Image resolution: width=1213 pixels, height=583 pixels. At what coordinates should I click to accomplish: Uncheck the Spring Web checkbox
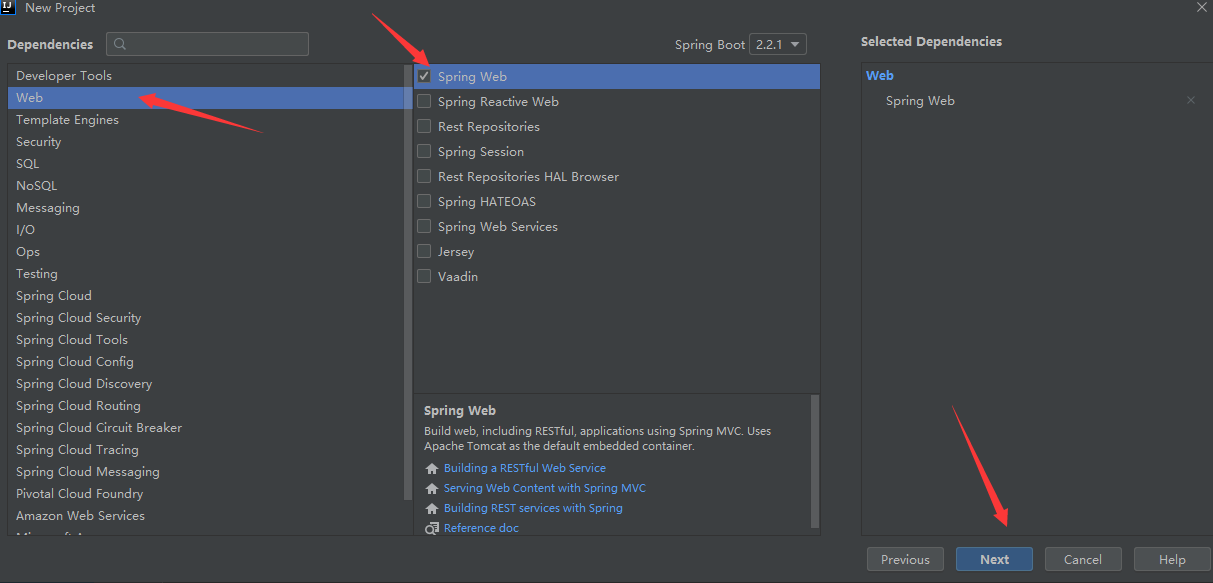click(x=424, y=76)
